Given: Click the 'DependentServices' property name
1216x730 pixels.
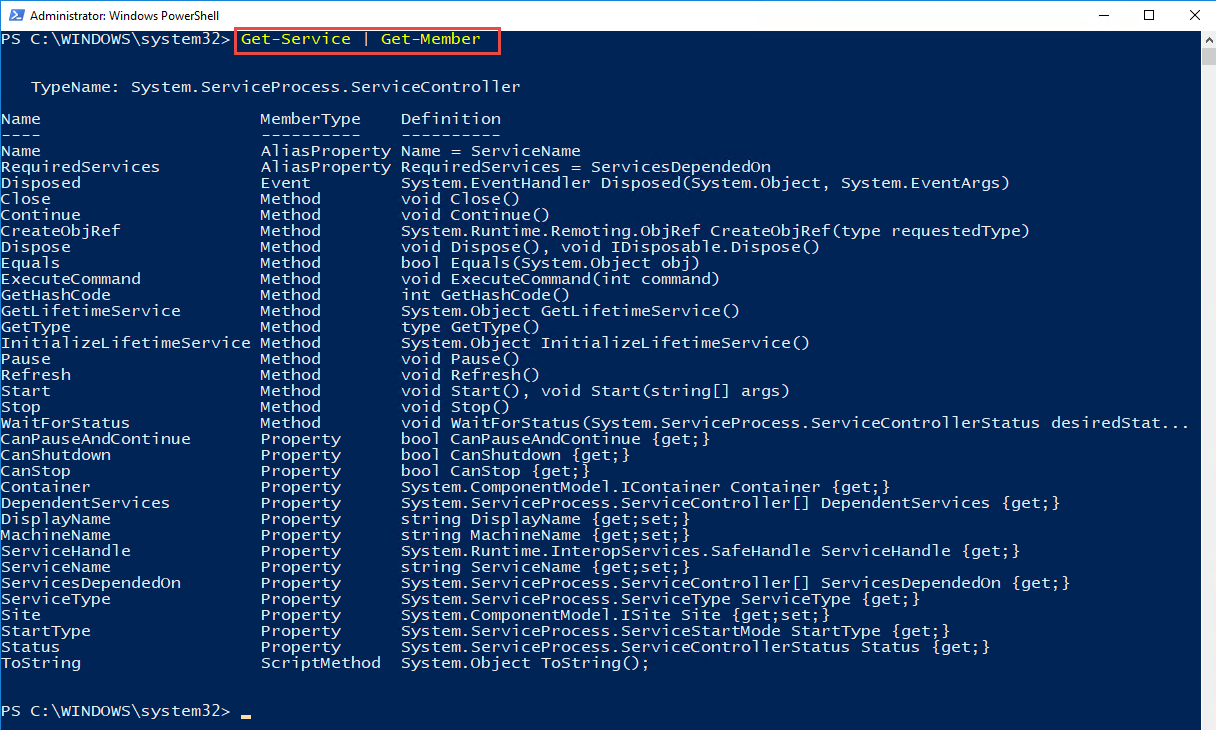Looking at the screenshot, I should point(86,503).
